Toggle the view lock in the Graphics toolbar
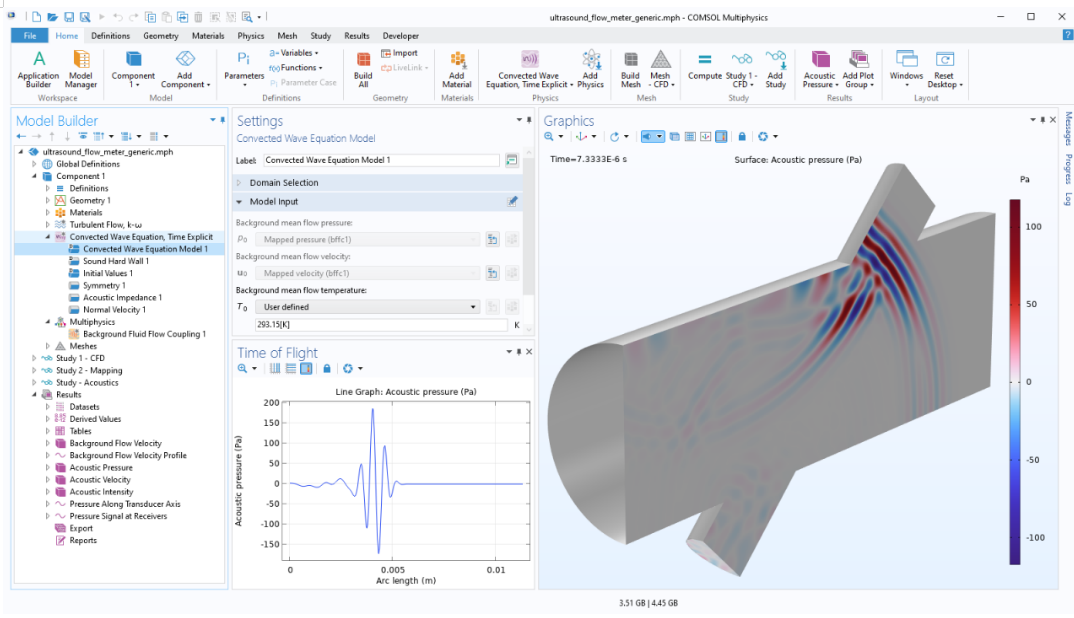This screenshot has width=1074, height=618. pyautogui.click(x=742, y=136)
